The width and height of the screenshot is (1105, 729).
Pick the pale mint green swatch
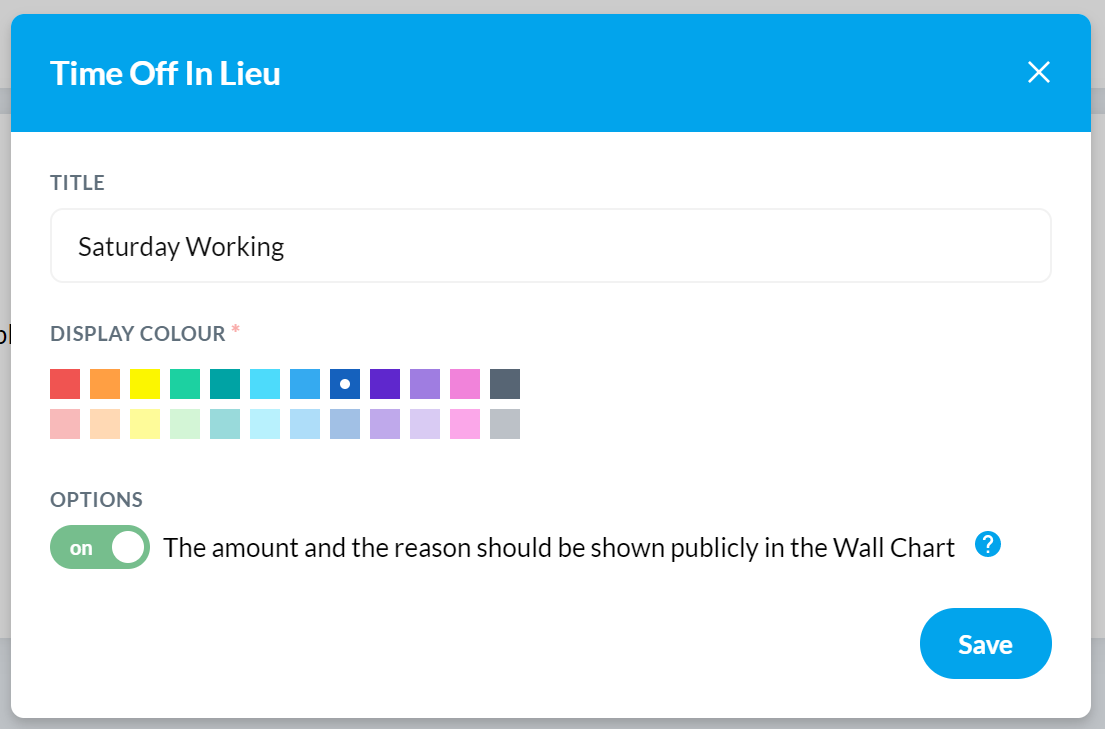[x=185, y=424]
